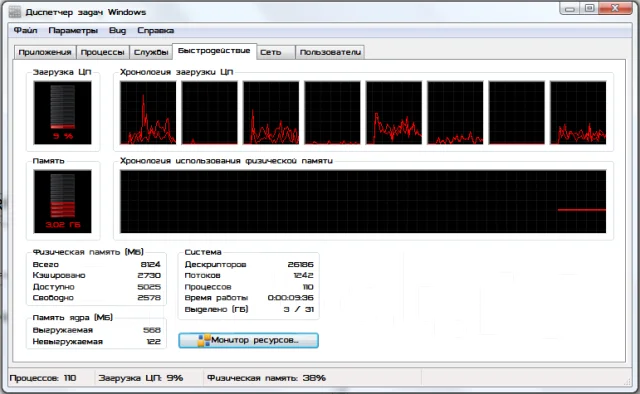The width and height of the screenshot is (640, 394).
Task: Click the Загрузка ЦП percentage gauge
Action: point(62,113)
